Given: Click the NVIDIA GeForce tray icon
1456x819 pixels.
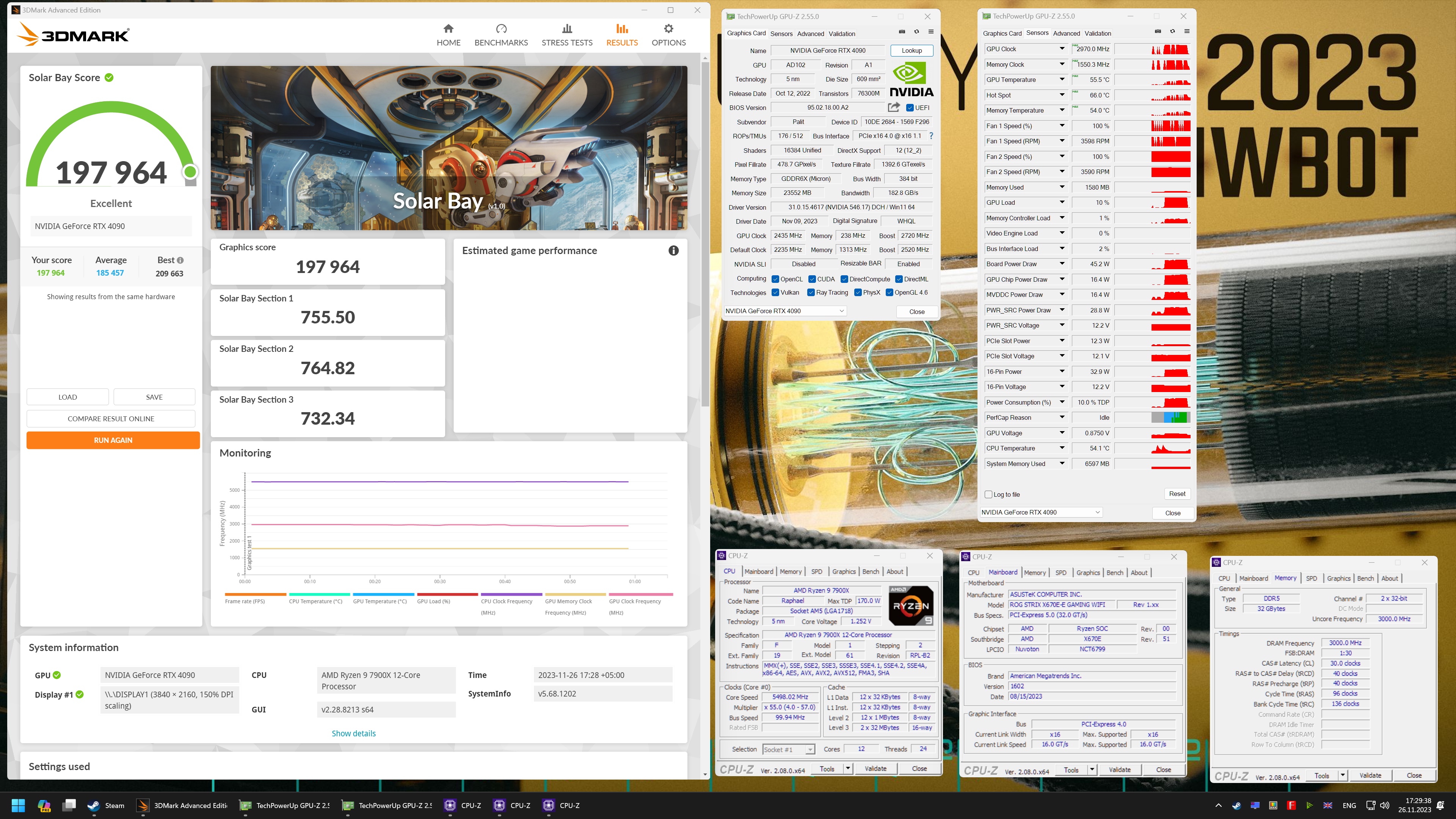Looking at the screenshot, I should tap(1310, 805).
